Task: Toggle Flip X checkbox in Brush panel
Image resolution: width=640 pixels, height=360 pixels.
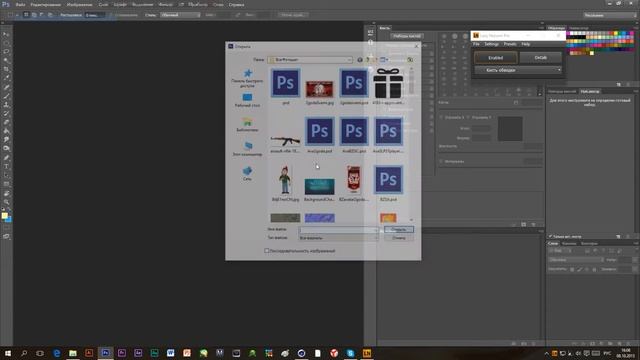Action: (x=441, y=117)
